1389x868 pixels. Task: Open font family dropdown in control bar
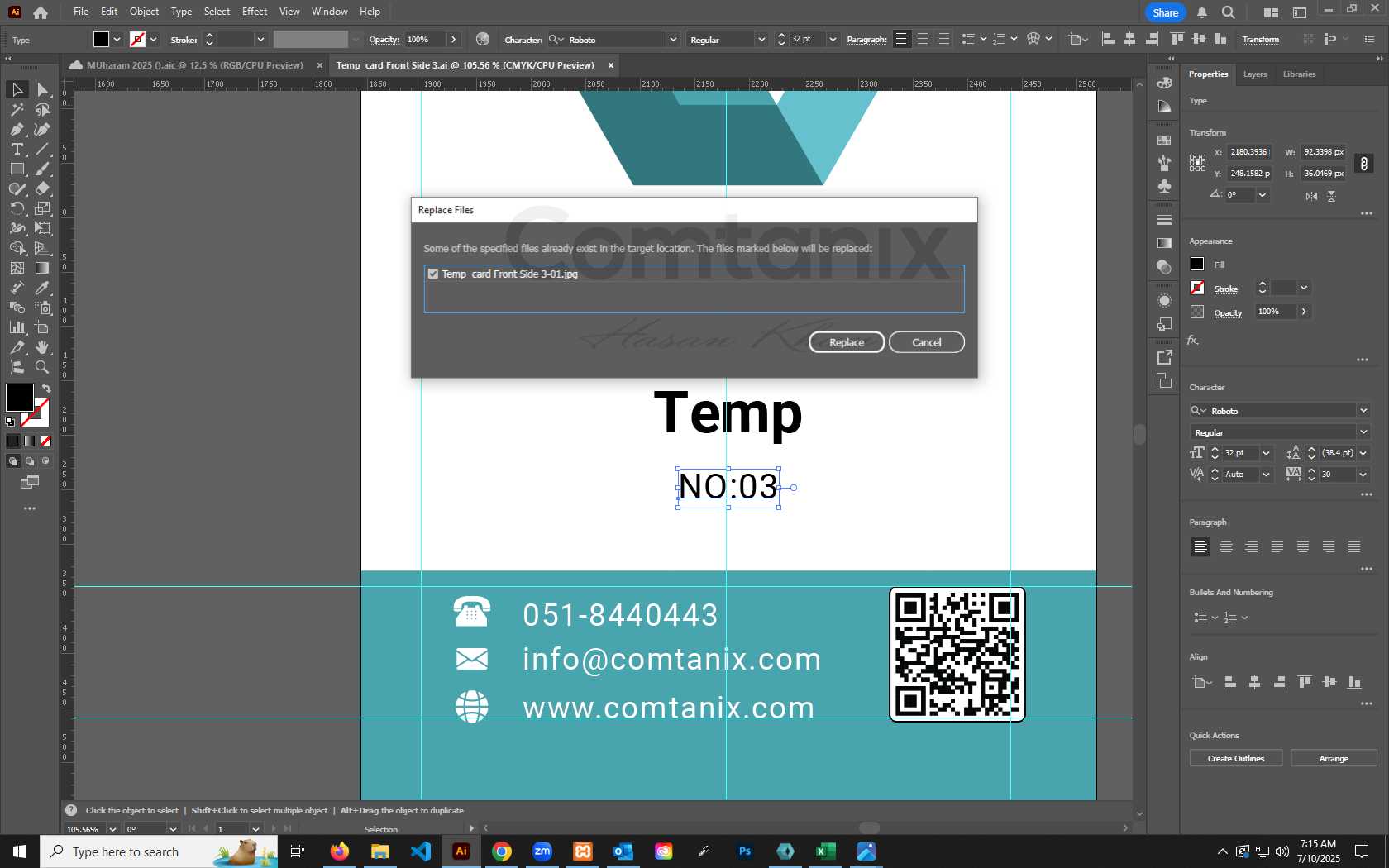[673, 40]
